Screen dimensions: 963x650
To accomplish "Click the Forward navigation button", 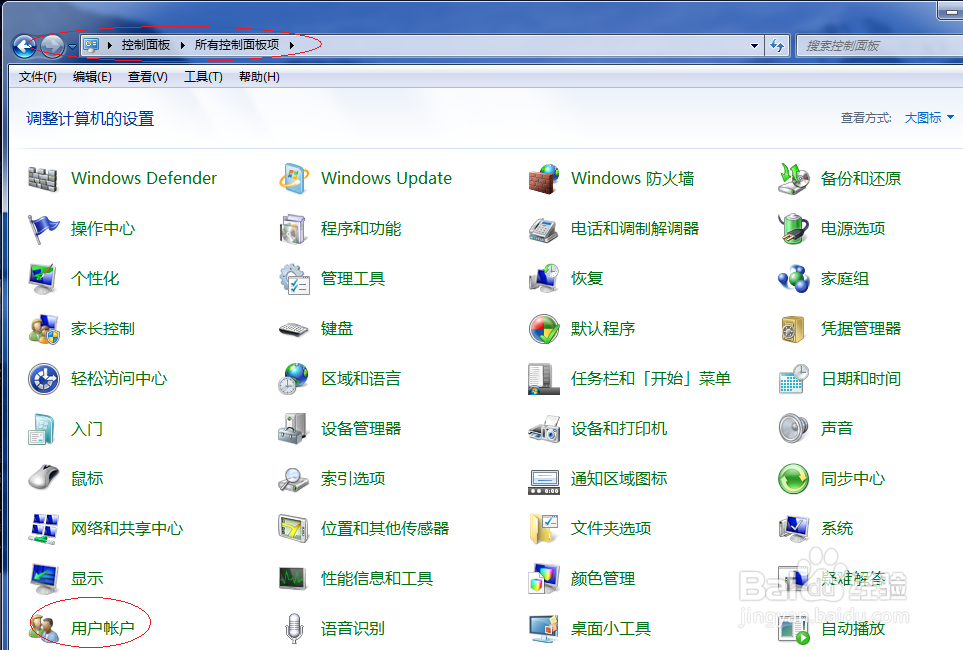I will click(52, 45).
